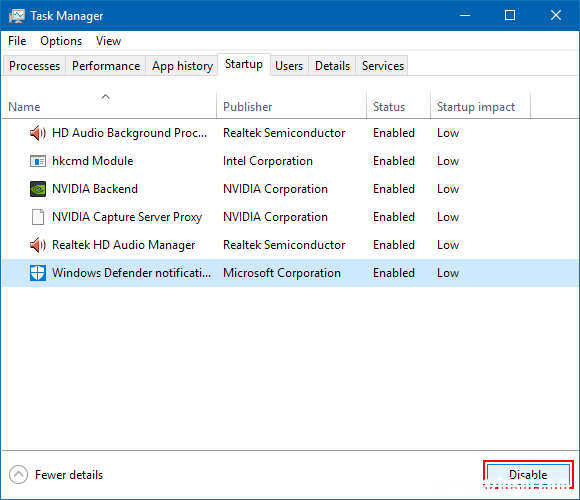Open the View menu
Screen dimensions: 580x500
(108, 41)
